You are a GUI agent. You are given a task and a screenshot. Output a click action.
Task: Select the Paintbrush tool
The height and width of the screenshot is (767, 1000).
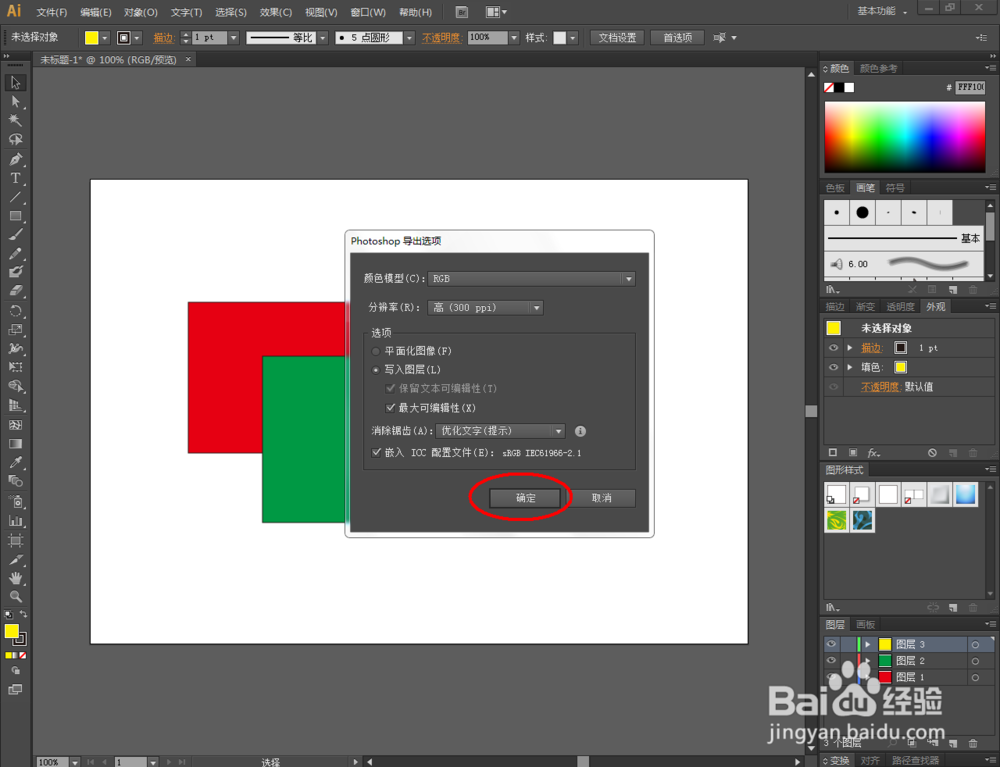coord(15,235)
